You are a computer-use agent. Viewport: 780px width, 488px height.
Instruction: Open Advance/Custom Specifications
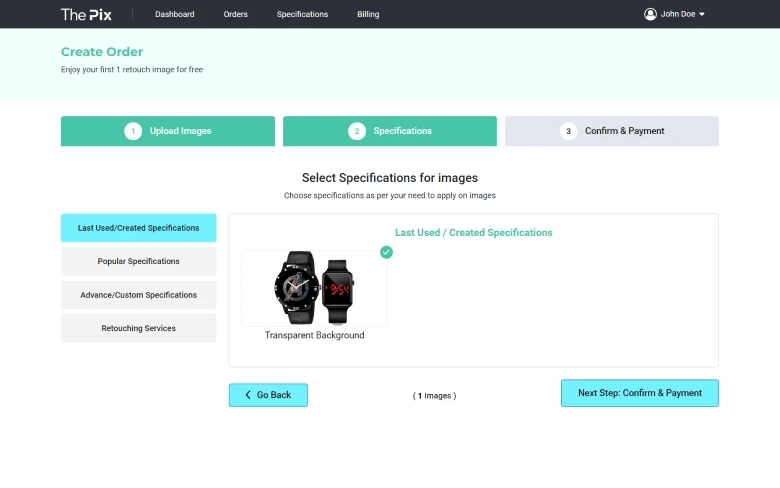pos(138,295)
